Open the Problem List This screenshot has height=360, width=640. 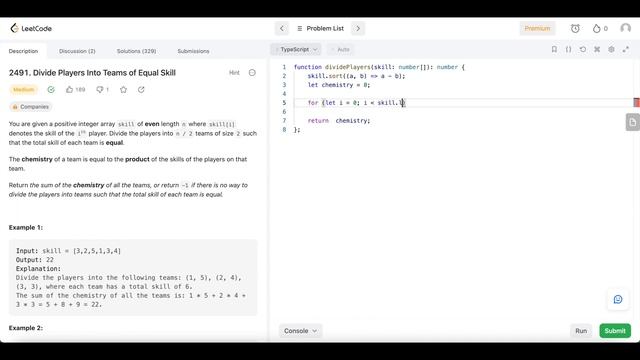click(x=321, y=28)
